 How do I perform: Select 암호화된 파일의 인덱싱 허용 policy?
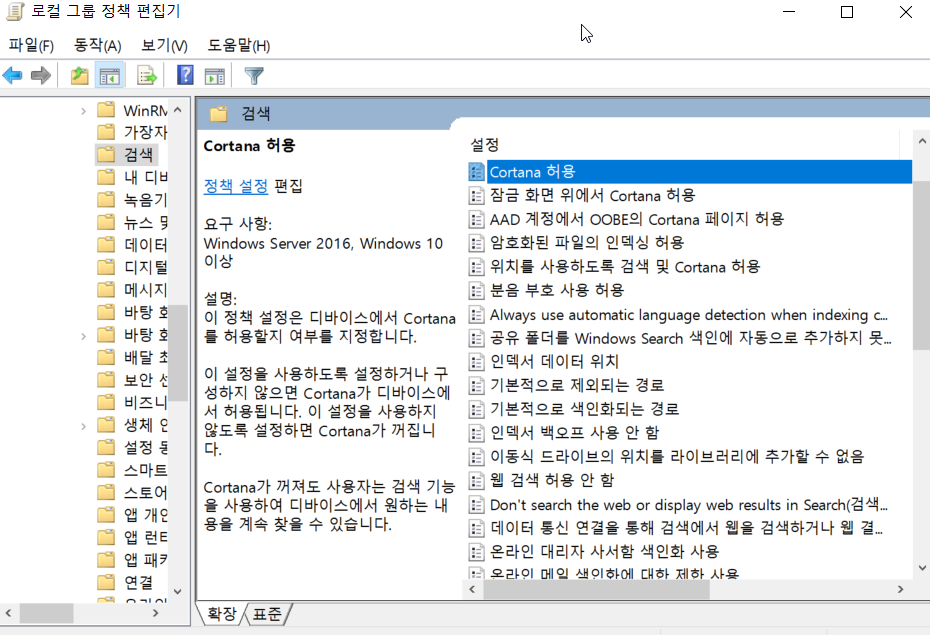[587, 242]
